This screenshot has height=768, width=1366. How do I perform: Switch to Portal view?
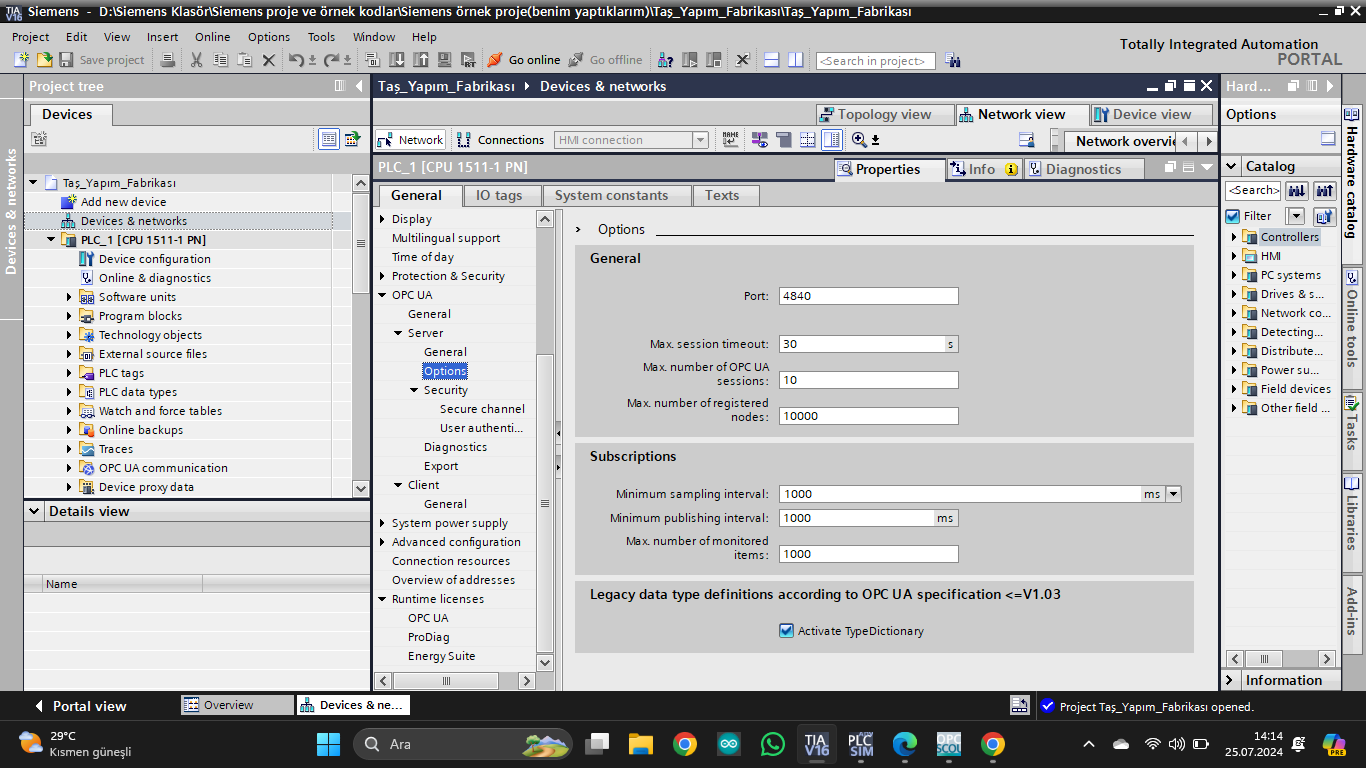click(80, 706)
